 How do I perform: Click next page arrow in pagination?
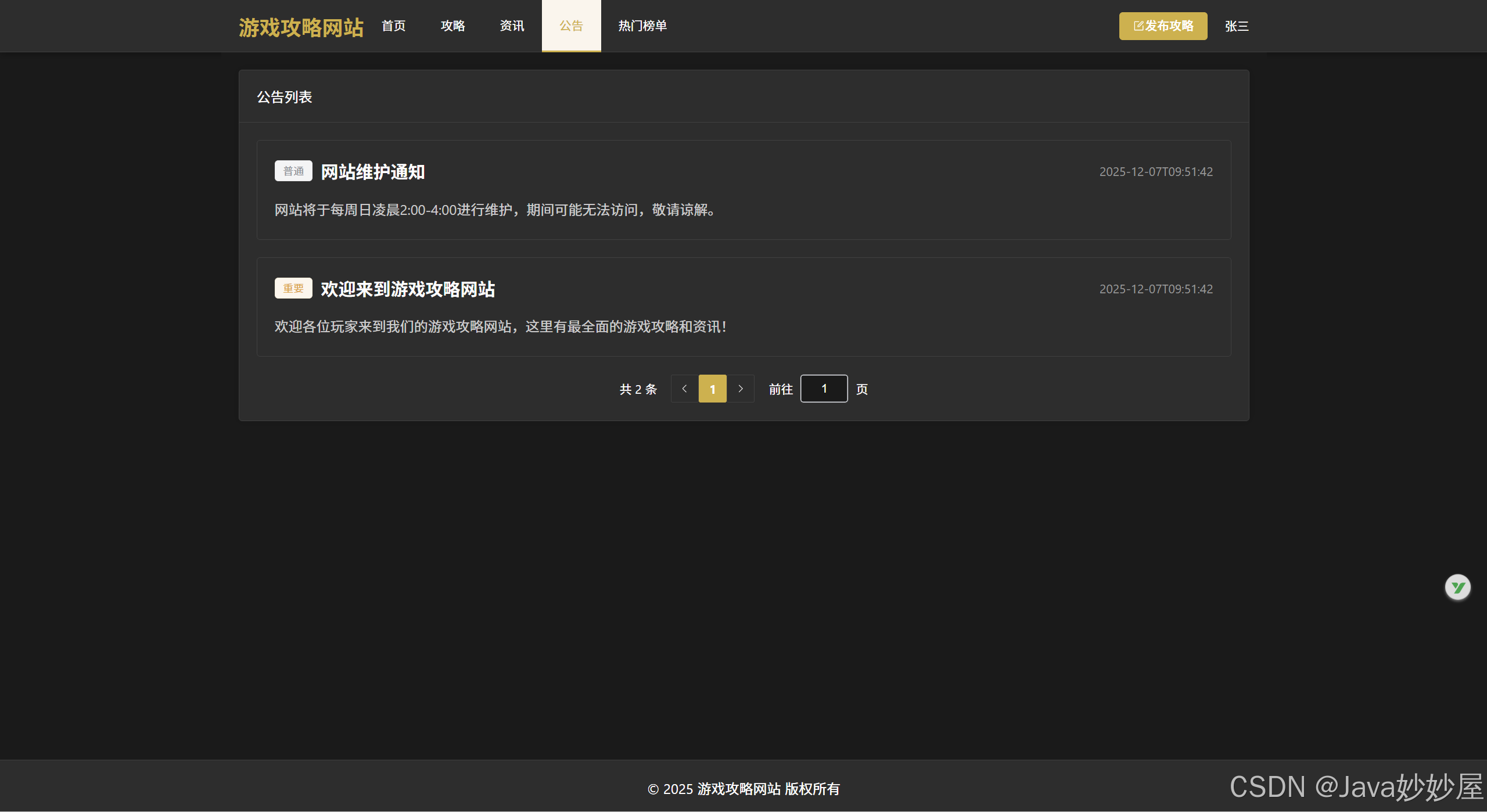point(740,389)
